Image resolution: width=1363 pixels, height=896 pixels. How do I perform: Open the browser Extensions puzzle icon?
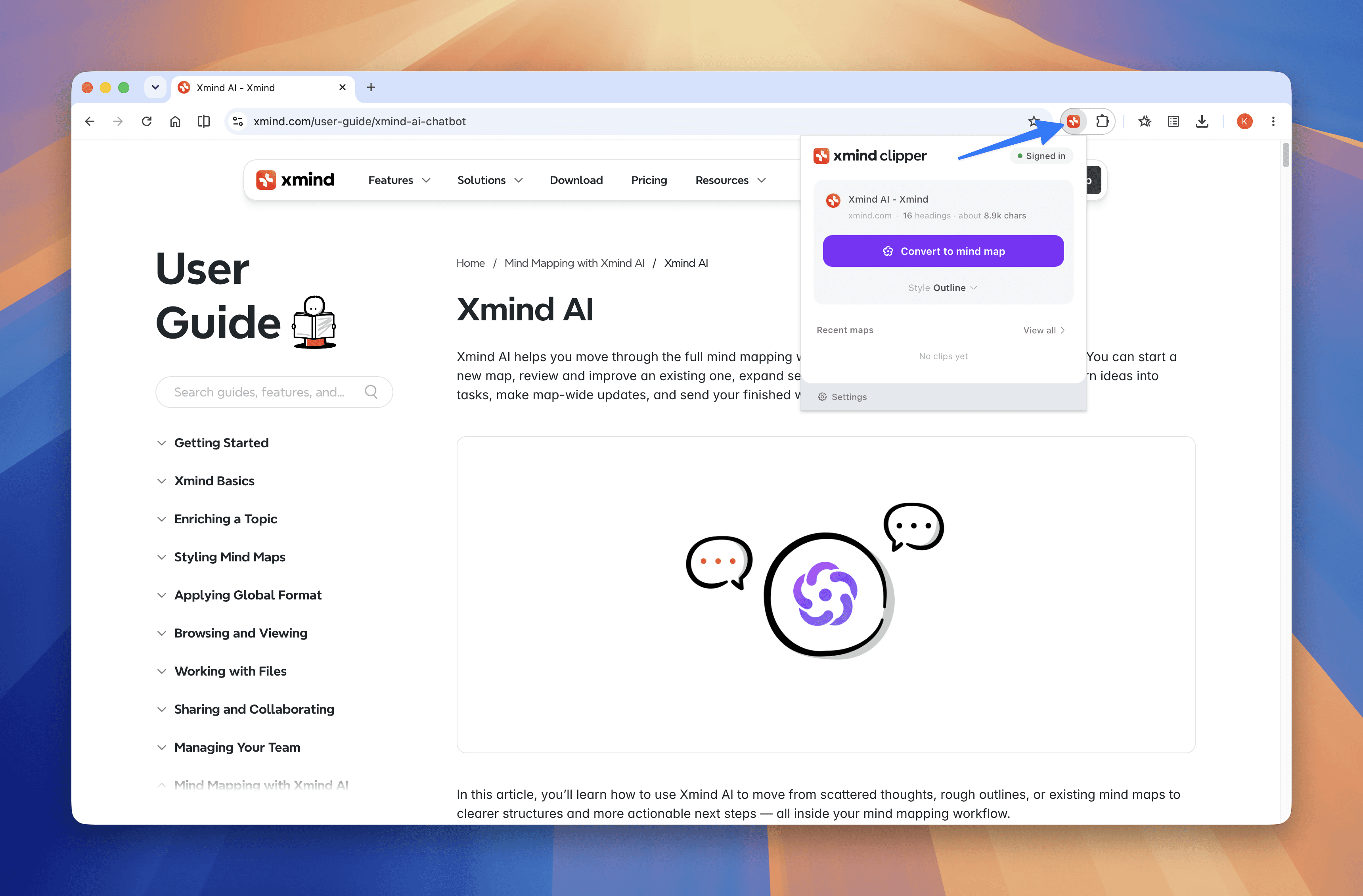pyautogui.click(x=1102, y=121)
